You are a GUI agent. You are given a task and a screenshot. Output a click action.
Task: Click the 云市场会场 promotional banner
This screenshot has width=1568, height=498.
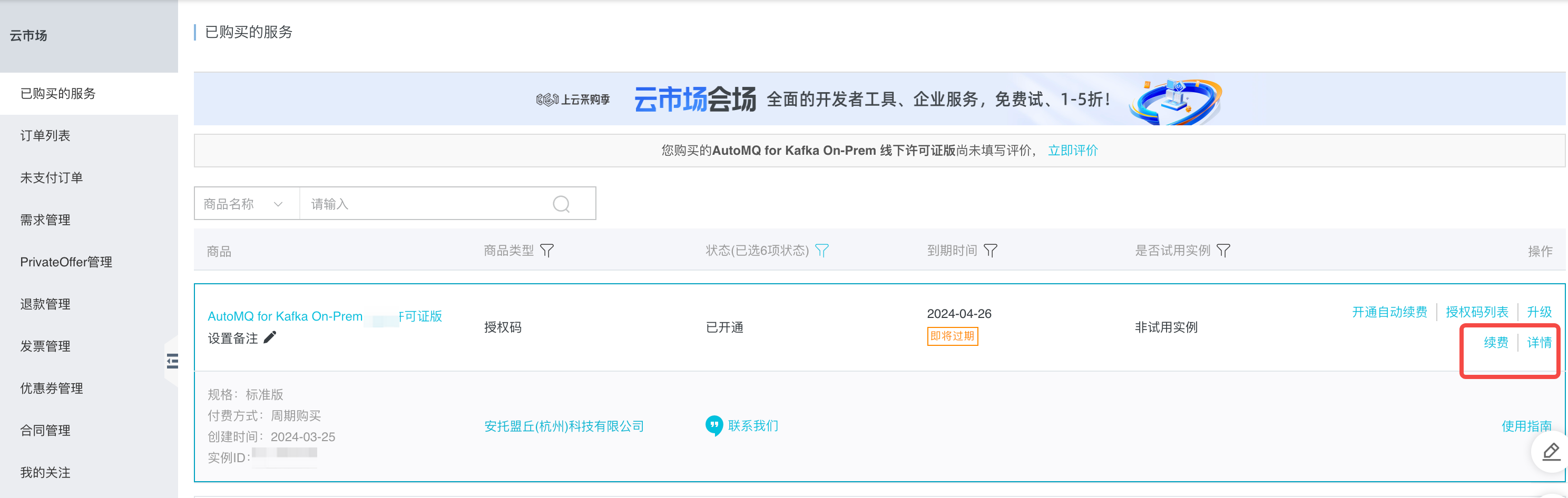879,98
